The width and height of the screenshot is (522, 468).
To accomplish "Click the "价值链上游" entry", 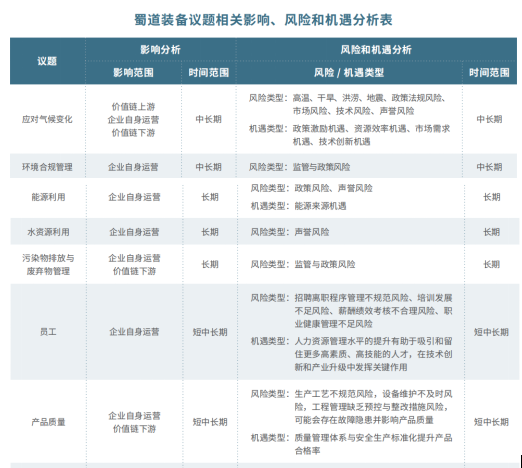I will 133,107.
